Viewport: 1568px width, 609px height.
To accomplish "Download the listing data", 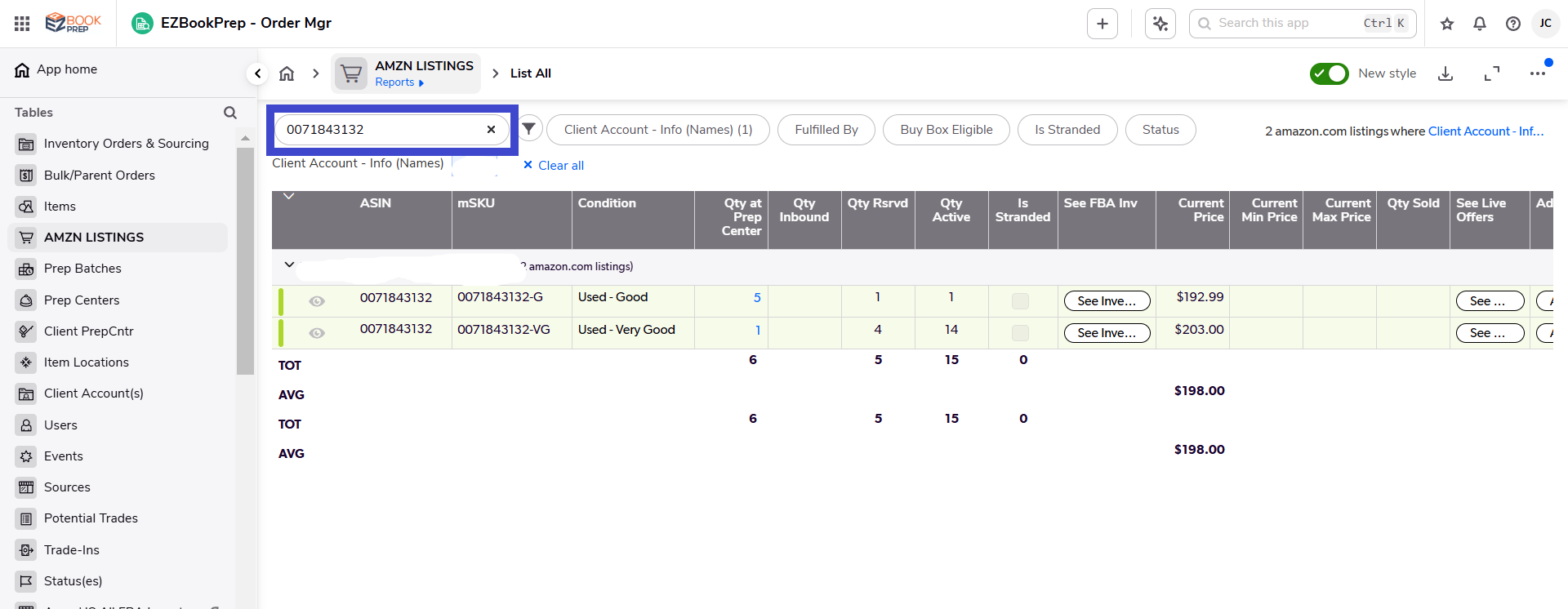I will [1445, 73].
